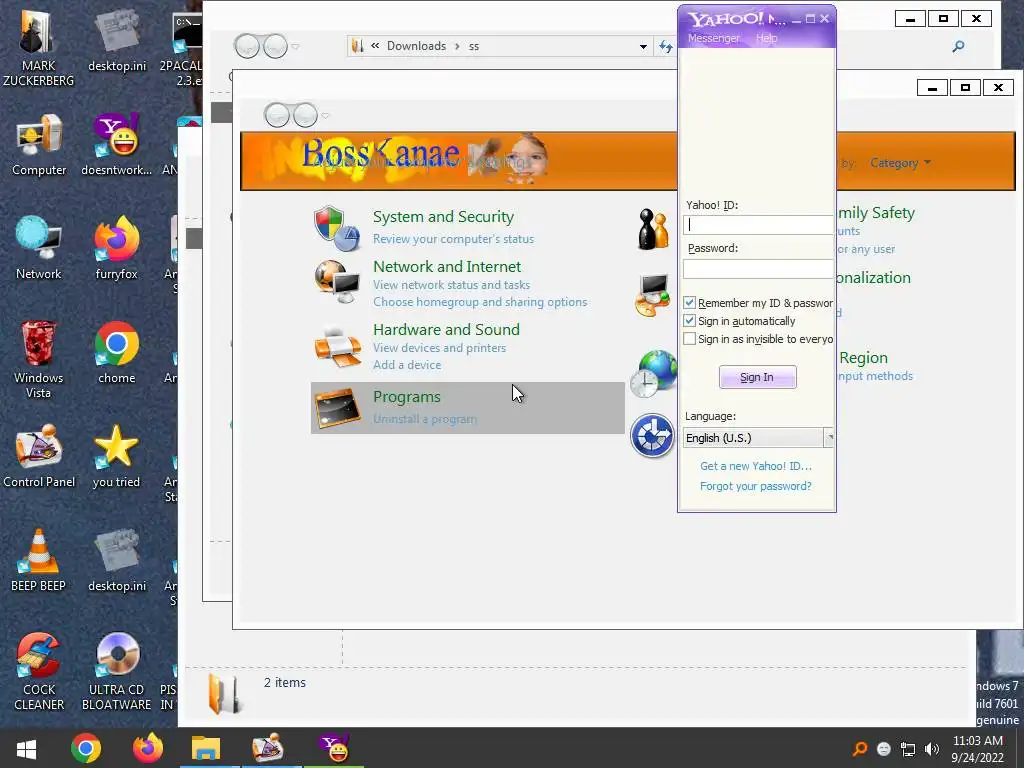Click the Programs category icon
This screenshot has width=1024, height=768.
tap(337, 408)
